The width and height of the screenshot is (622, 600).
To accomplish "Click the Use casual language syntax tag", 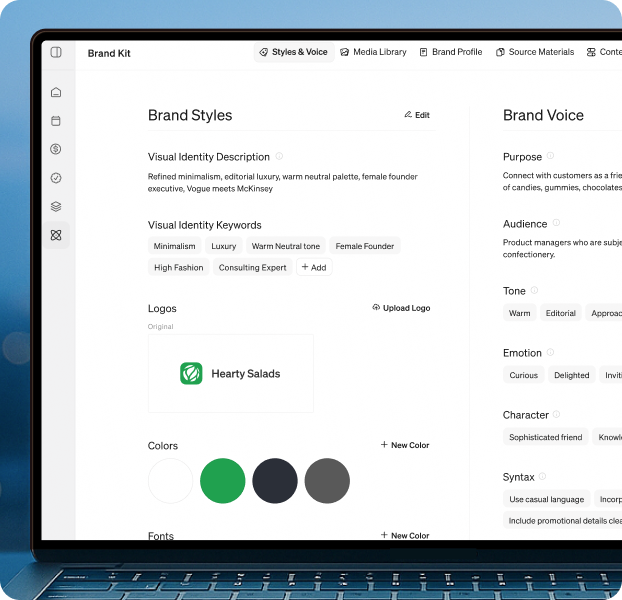I will tap(547, 499).
